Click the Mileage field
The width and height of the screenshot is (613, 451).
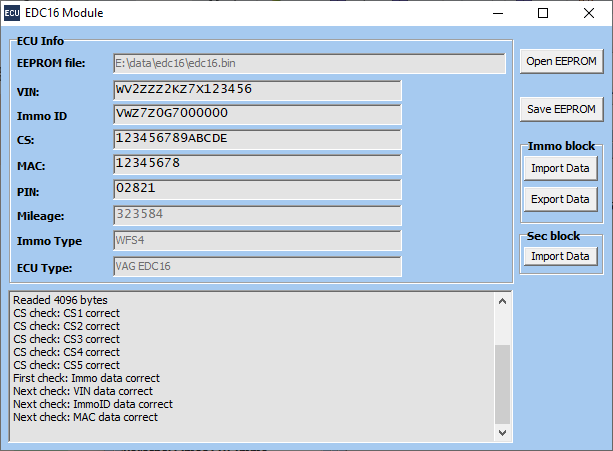[x=257, y=215]
